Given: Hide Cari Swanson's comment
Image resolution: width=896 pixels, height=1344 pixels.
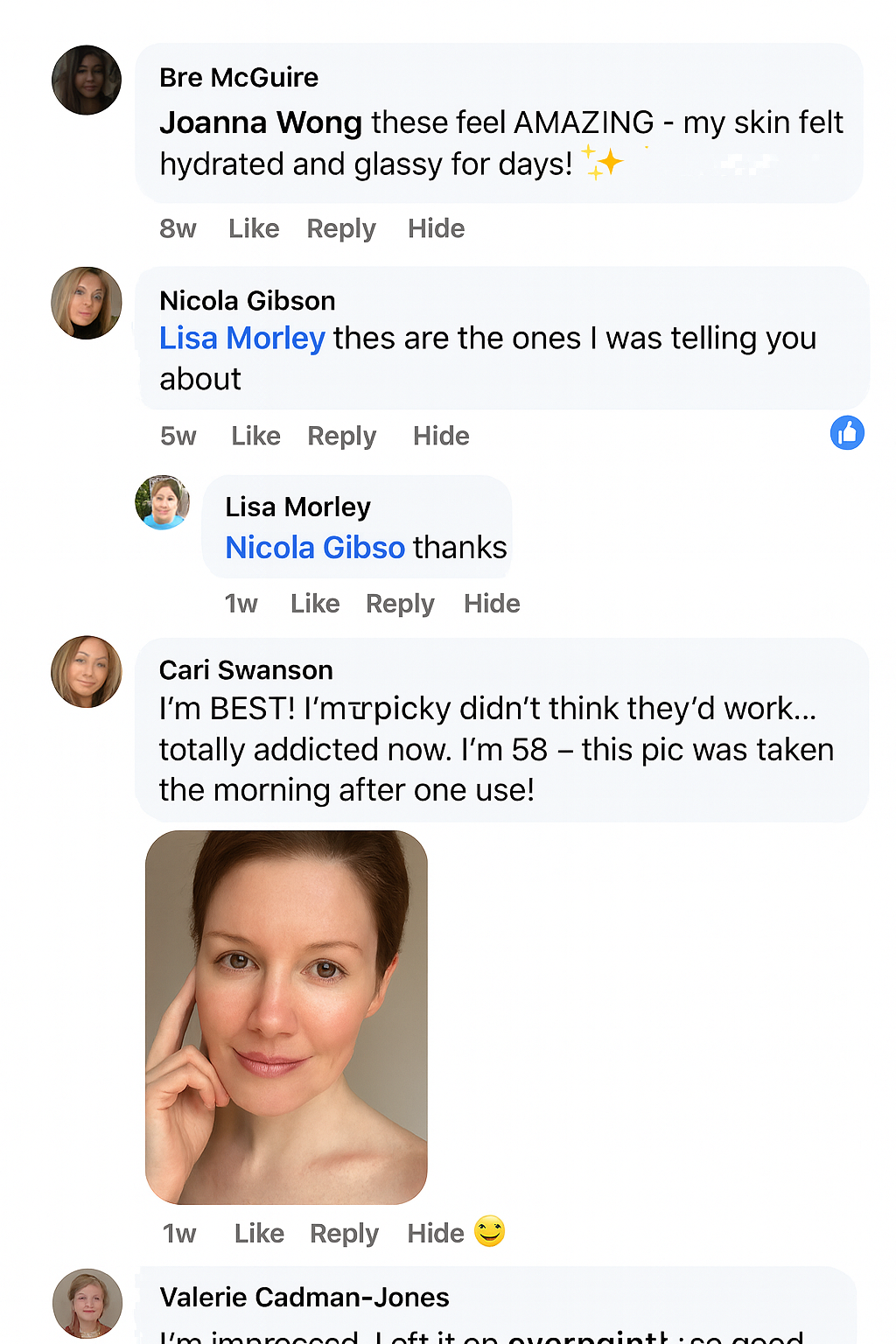Looking at the screenshot, I should 436,1234.
